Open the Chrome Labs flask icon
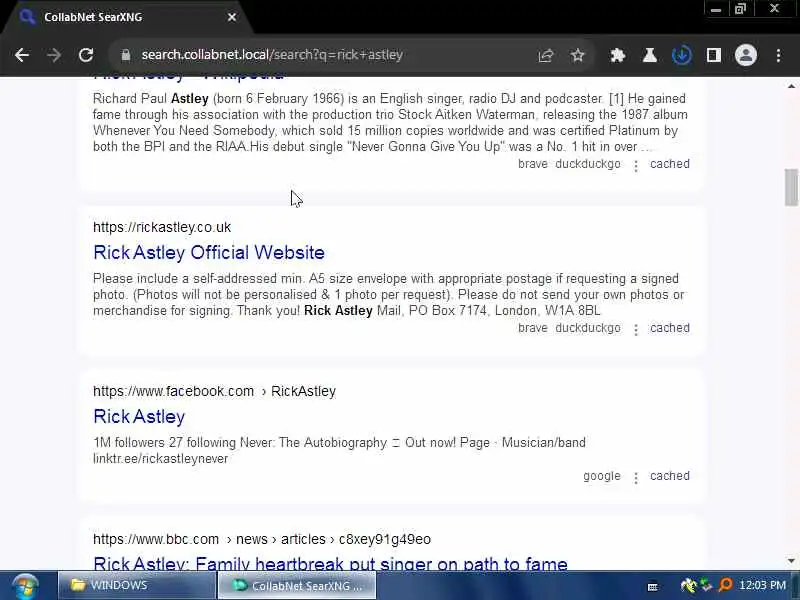800x600 pixels. (x=649, y=55)
